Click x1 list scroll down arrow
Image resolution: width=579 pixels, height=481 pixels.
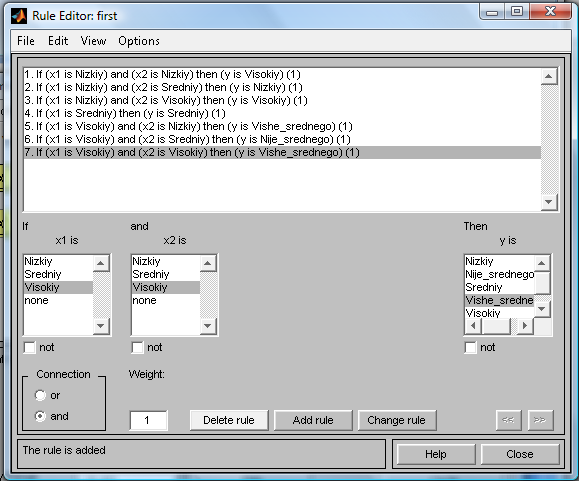point(101,326)
